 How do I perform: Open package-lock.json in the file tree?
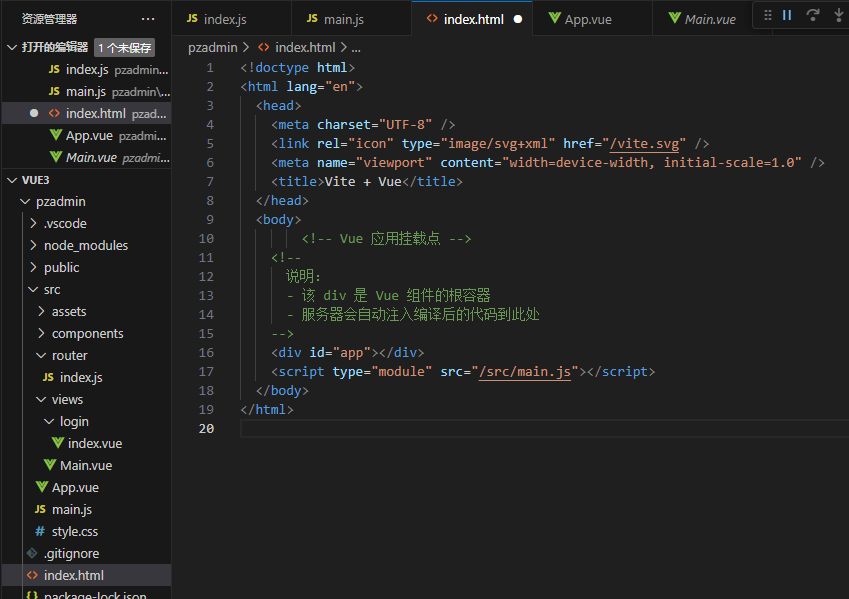coord(87,594)
